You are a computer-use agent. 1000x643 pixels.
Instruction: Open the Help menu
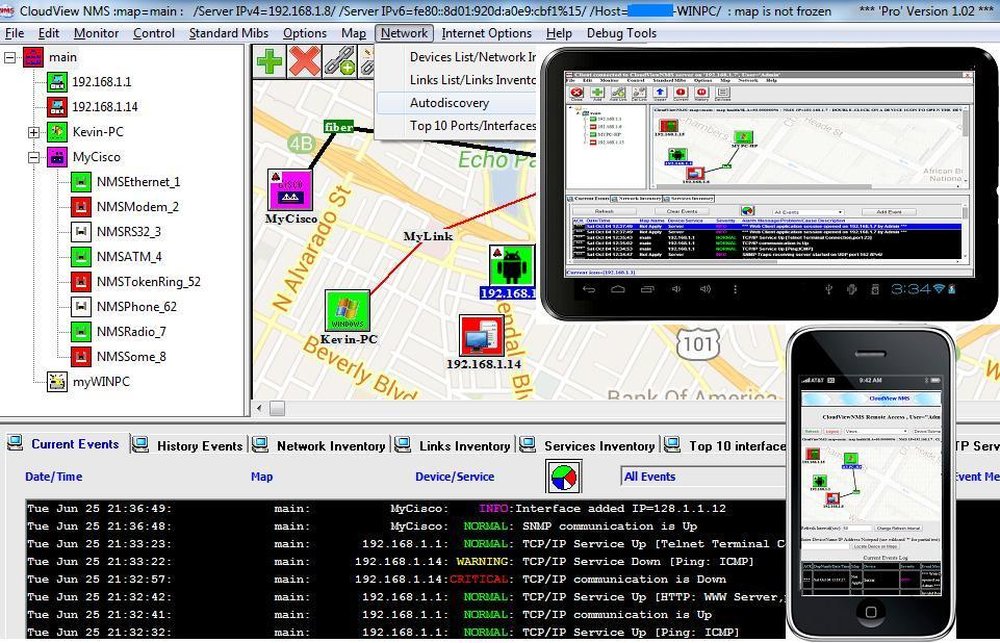[559, 33]
